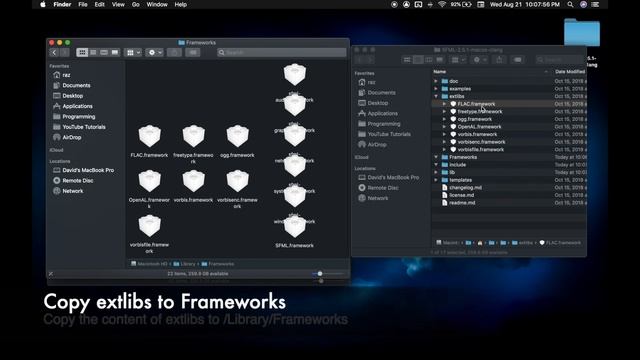The width and height of the screenshot is (640, 360).
Task: Select freetype.framework icon in Frameworks window
Action: (x=193, y=136)
